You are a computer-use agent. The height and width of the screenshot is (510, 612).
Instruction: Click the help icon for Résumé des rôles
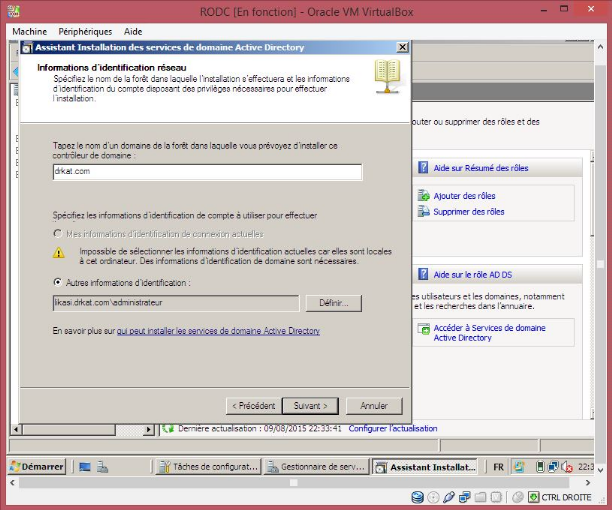pos(424,168)
